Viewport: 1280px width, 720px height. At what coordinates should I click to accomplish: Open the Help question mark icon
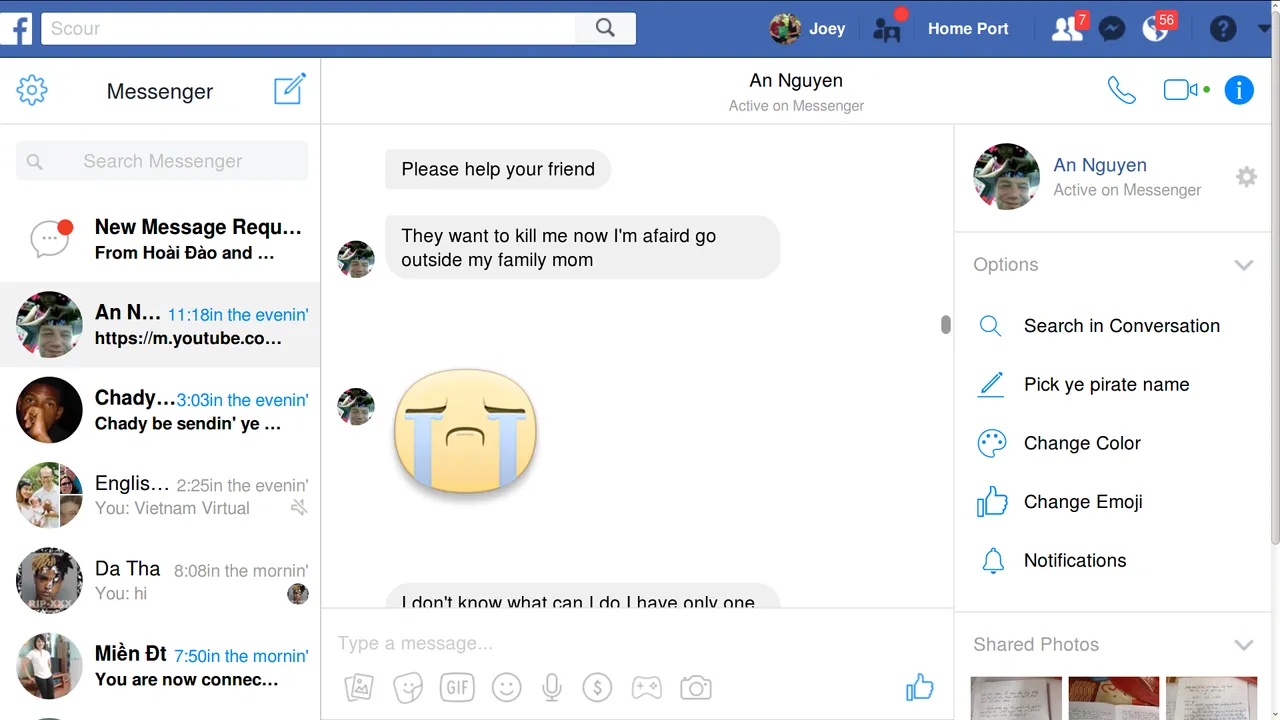click(1223, 29)
